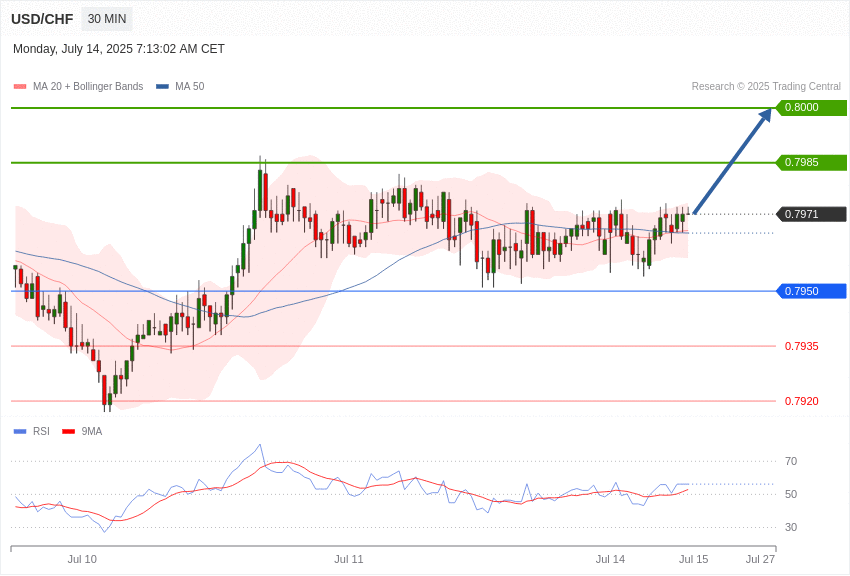Click the 9MA legend label
Image resolution: width=850 pixels, height=576 pixels.
pyautogui.click(x=92, y=432)
